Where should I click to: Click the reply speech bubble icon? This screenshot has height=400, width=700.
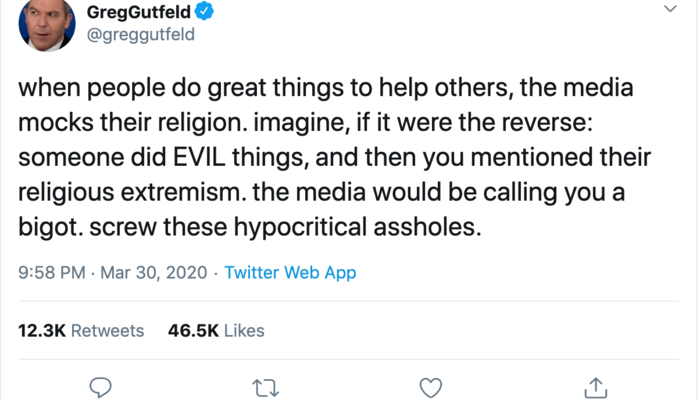pyautogui.click(x=100, y=387)
